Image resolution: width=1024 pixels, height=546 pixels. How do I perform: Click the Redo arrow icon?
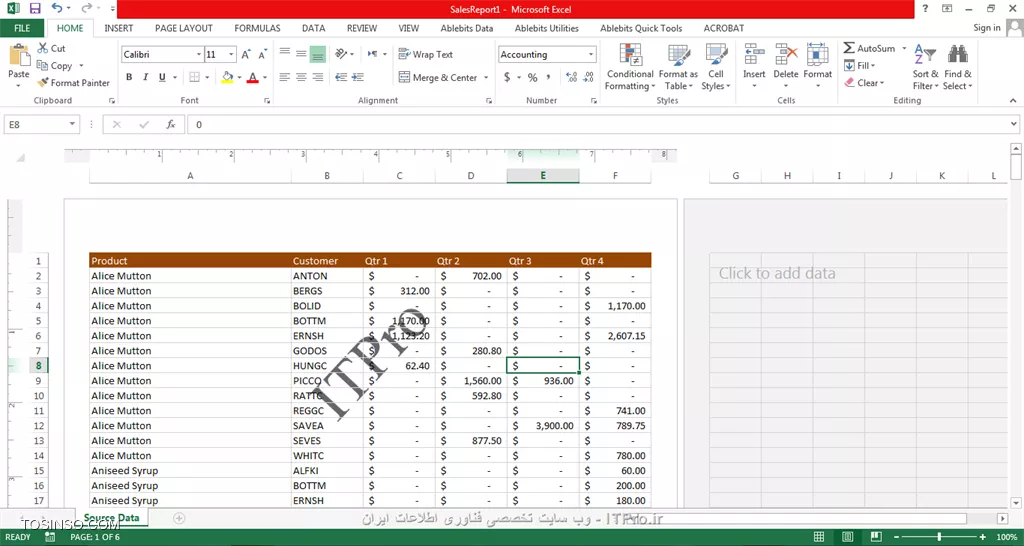tap(86, 8)
